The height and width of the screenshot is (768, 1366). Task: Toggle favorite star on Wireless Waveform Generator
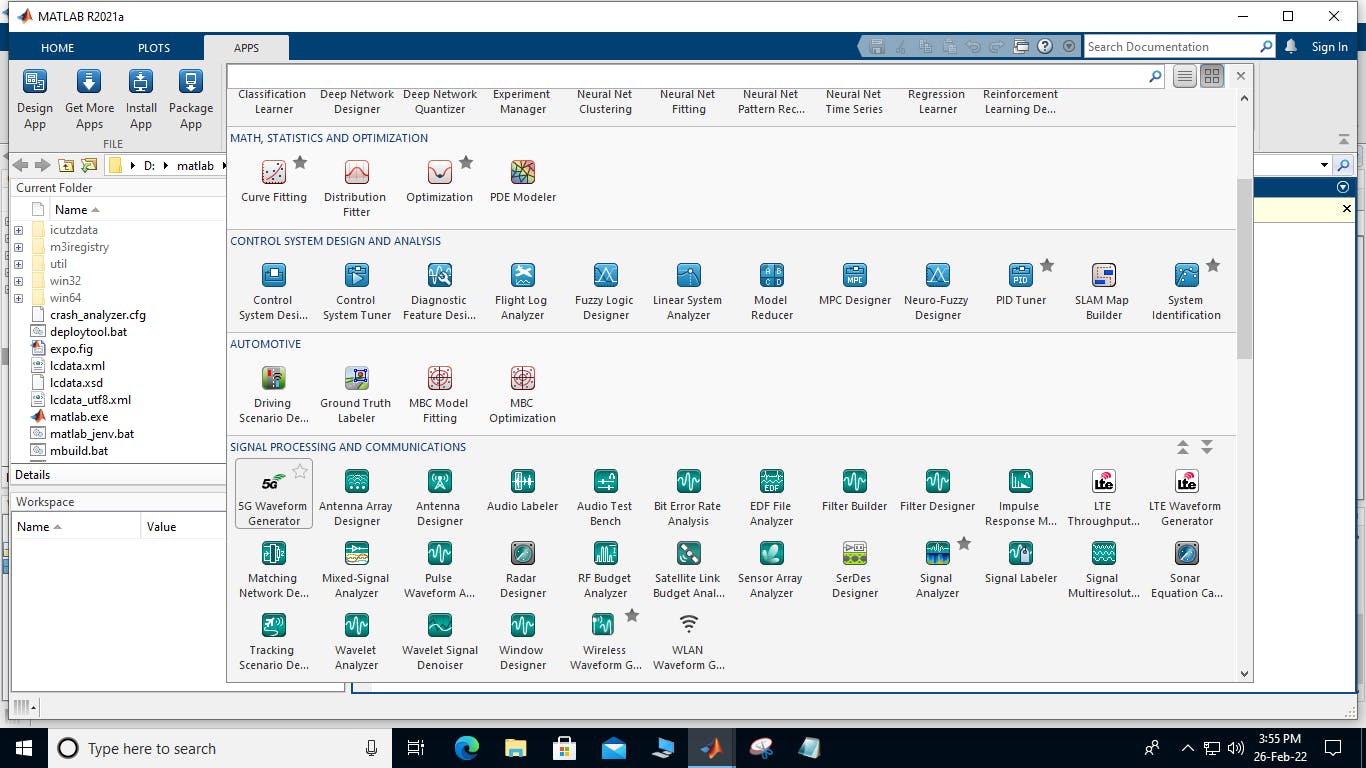coord(632,615)
